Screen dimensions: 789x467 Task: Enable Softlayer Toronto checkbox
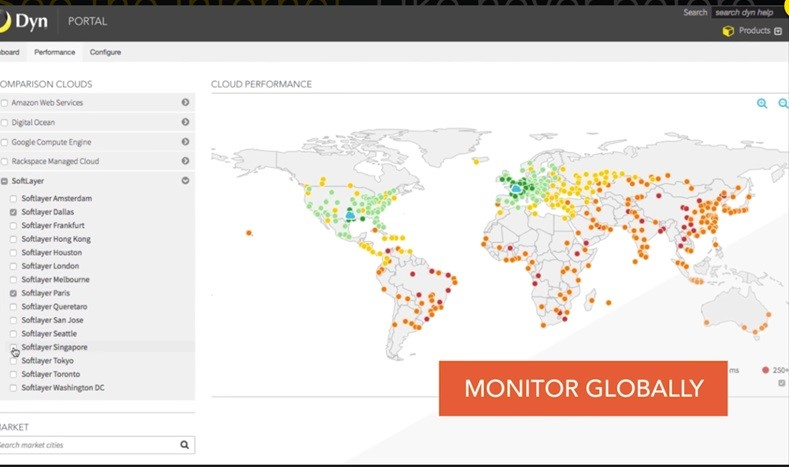click(14, 374)
